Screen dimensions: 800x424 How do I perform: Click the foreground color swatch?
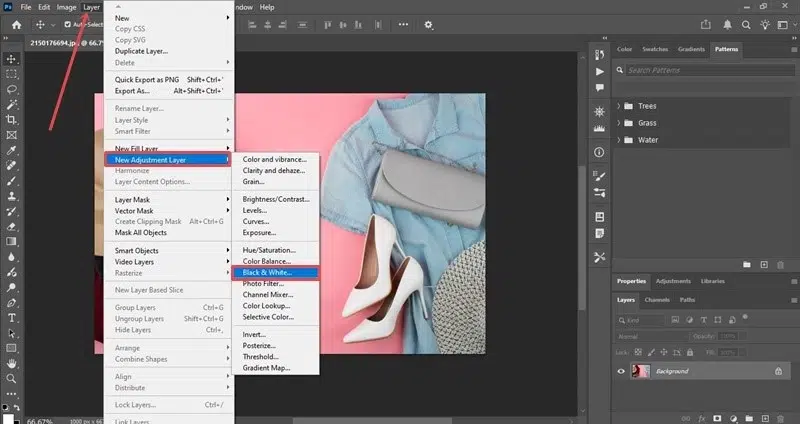[7, 419]
